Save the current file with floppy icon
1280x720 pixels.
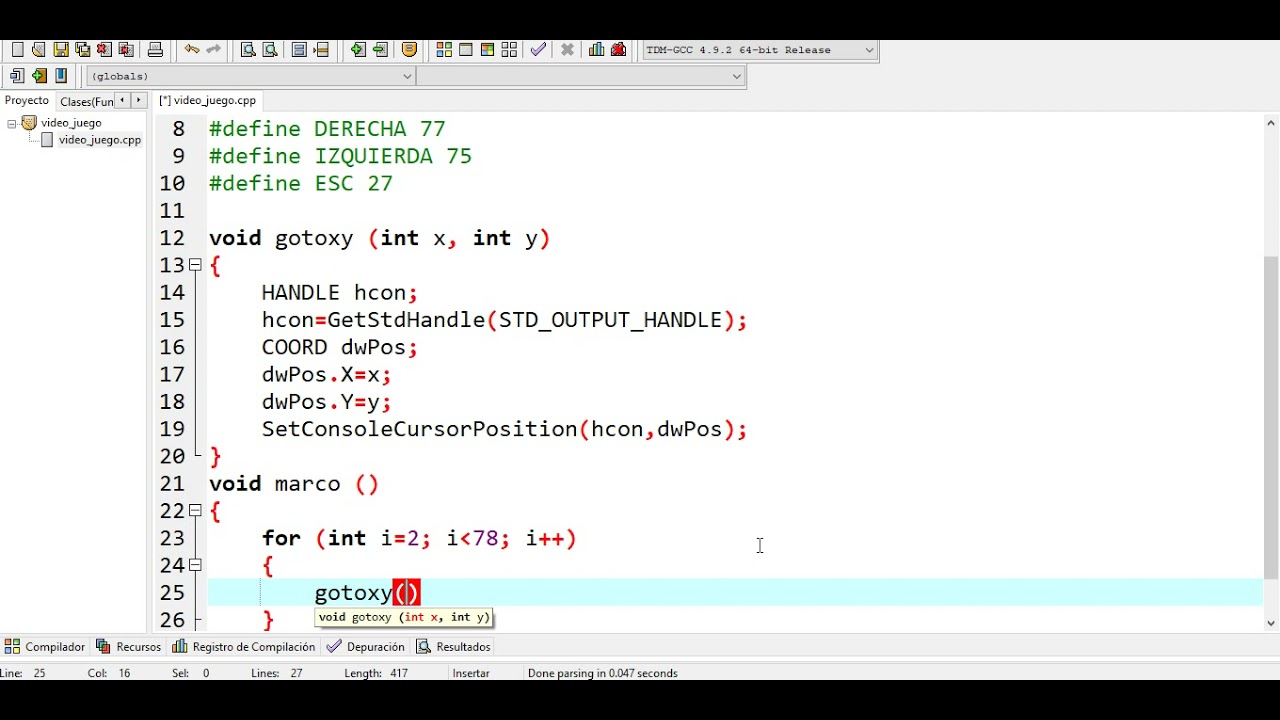pyautogui.click(x=61, y=50)
